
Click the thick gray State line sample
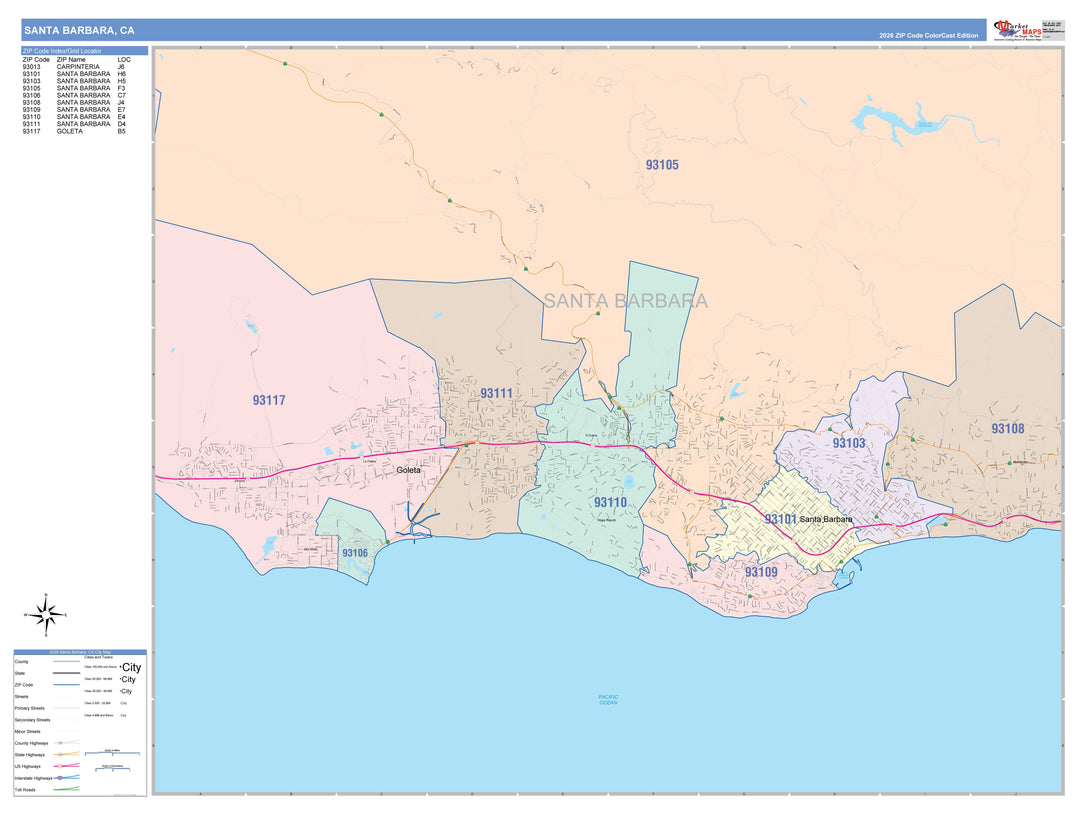[x=67, y=673]
